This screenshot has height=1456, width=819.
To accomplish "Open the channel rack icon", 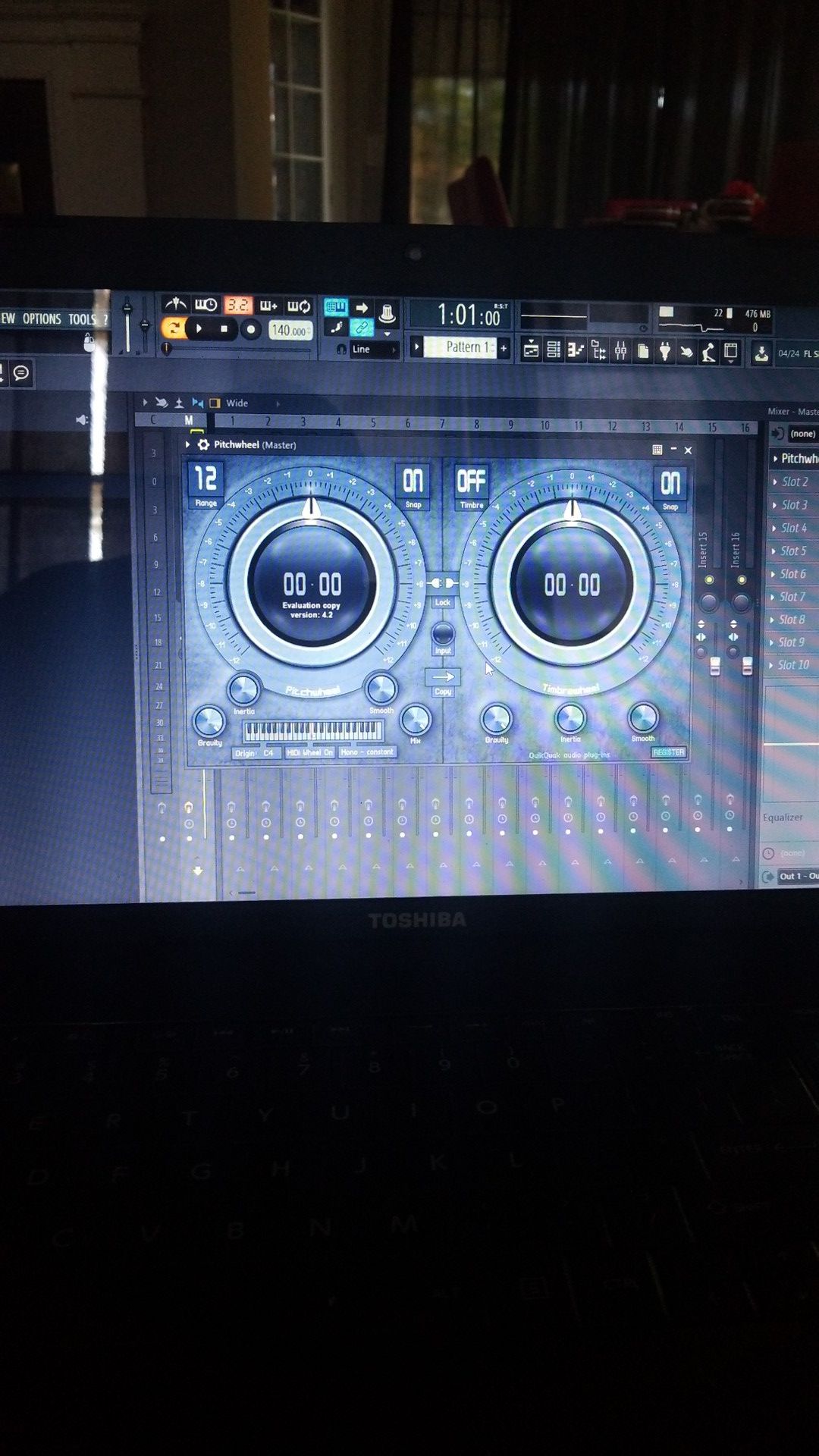I will [x=554, y=350].
